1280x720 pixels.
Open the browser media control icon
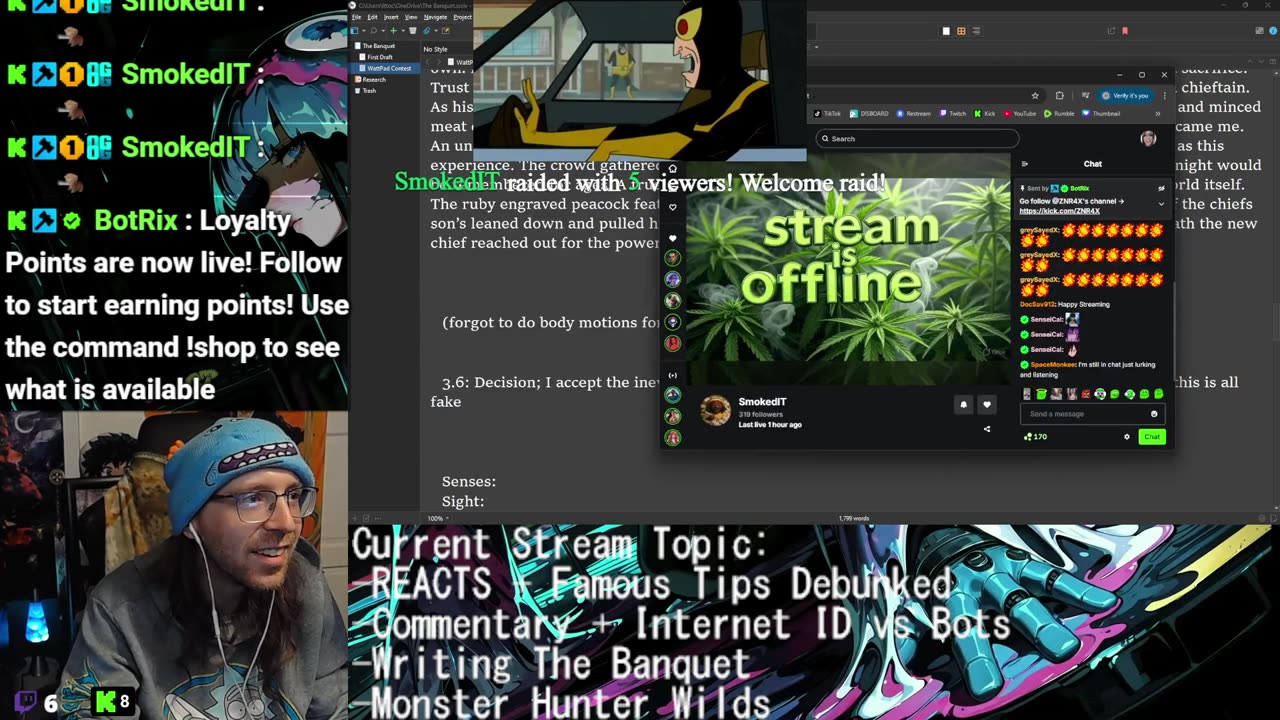1086,96
